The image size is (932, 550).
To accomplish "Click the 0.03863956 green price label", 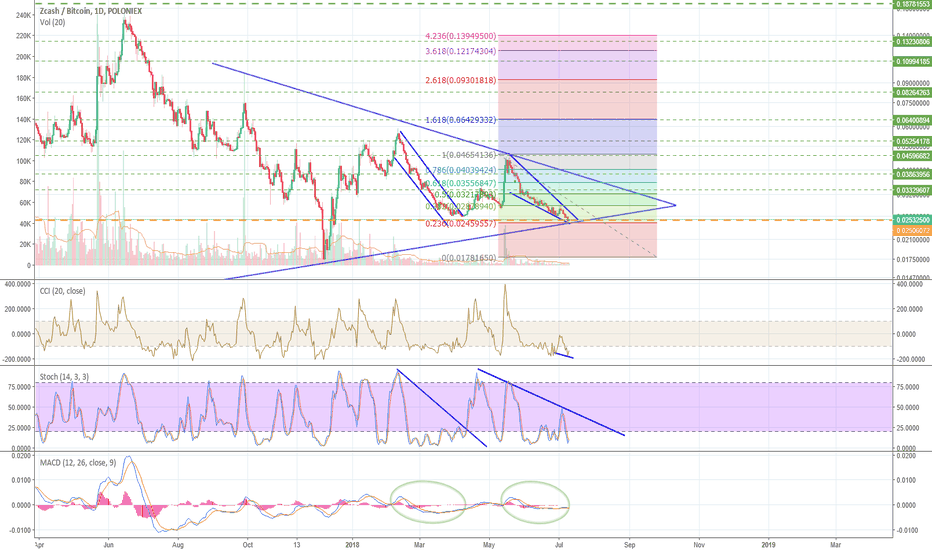I will pos(912,174).
